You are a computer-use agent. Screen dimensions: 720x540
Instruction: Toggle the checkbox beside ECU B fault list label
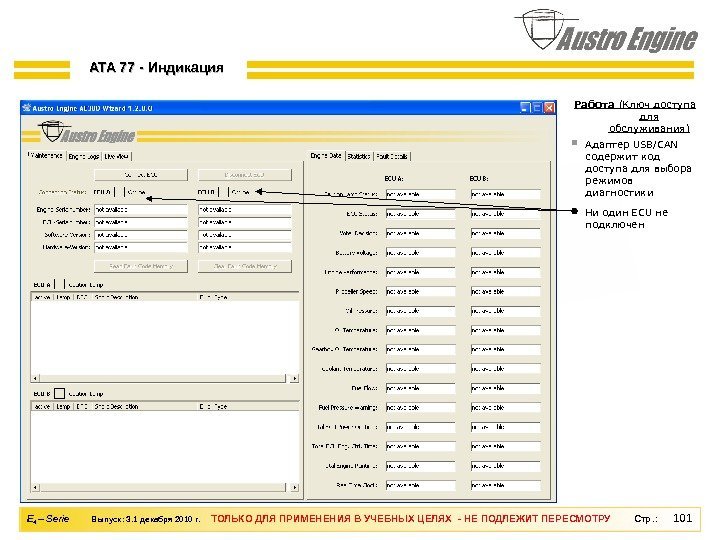pyautogui.click(x=60, y=394)
